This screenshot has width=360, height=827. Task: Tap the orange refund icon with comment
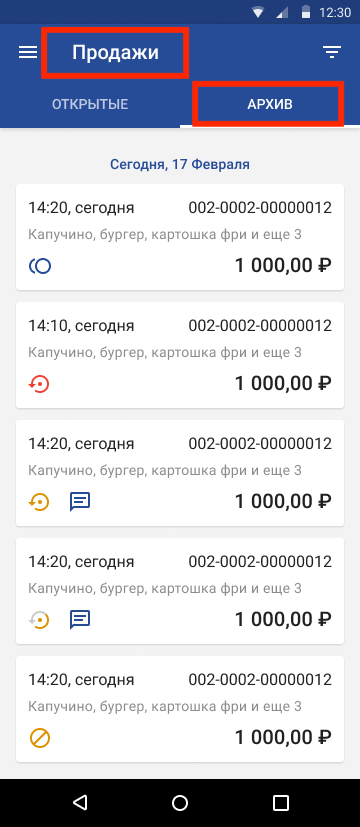coord(38,502)
